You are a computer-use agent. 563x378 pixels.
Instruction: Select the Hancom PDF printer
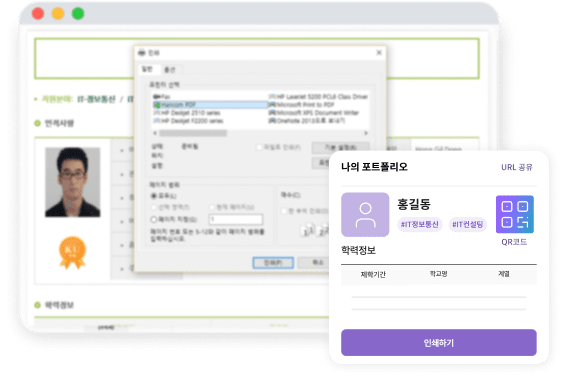pyautogui.click(x=210, y=105)
